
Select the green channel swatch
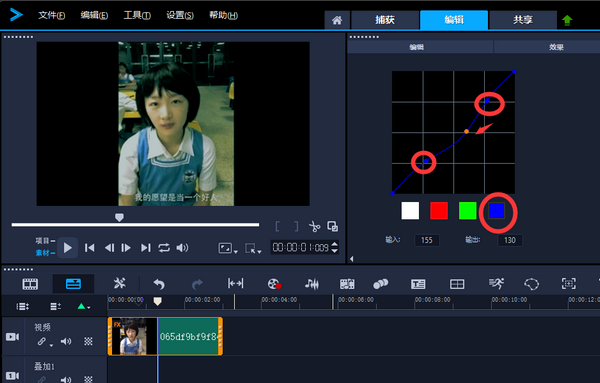click(x=468, y=210)
